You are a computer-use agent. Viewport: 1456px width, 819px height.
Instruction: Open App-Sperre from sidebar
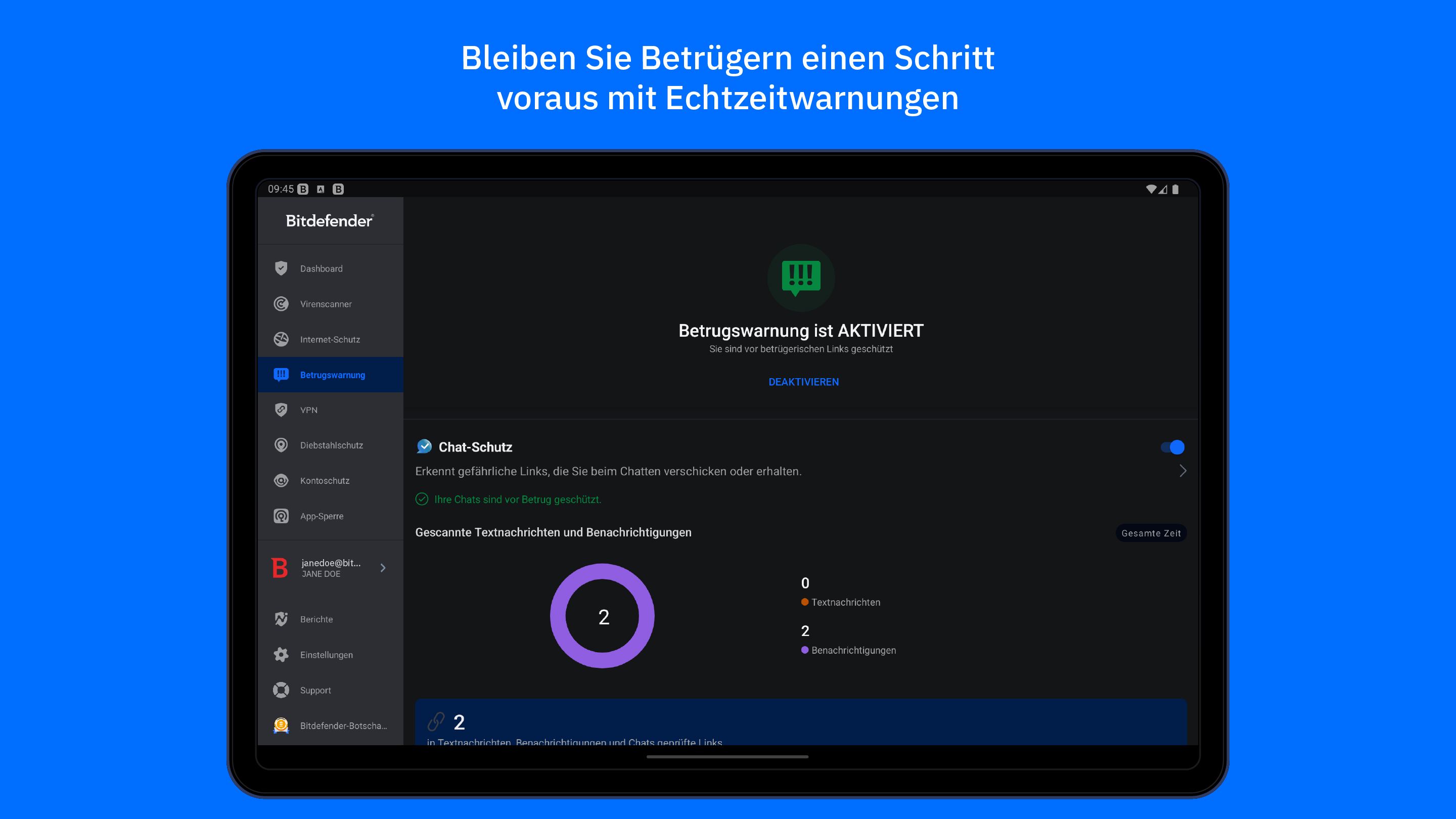[x=331, y=516]
